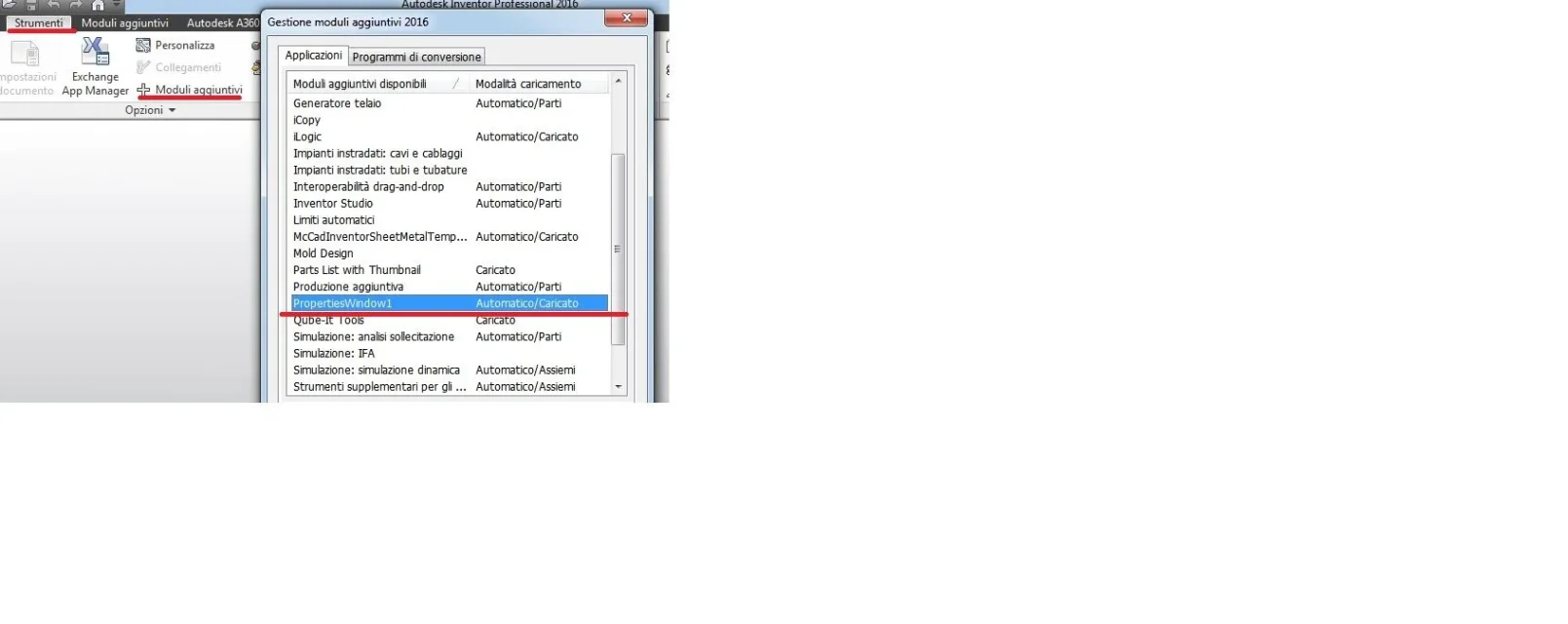Screen dimensions: 1568x624
Task: Click the Redo arrow in quick access toolbar
Action: point(76,5)
